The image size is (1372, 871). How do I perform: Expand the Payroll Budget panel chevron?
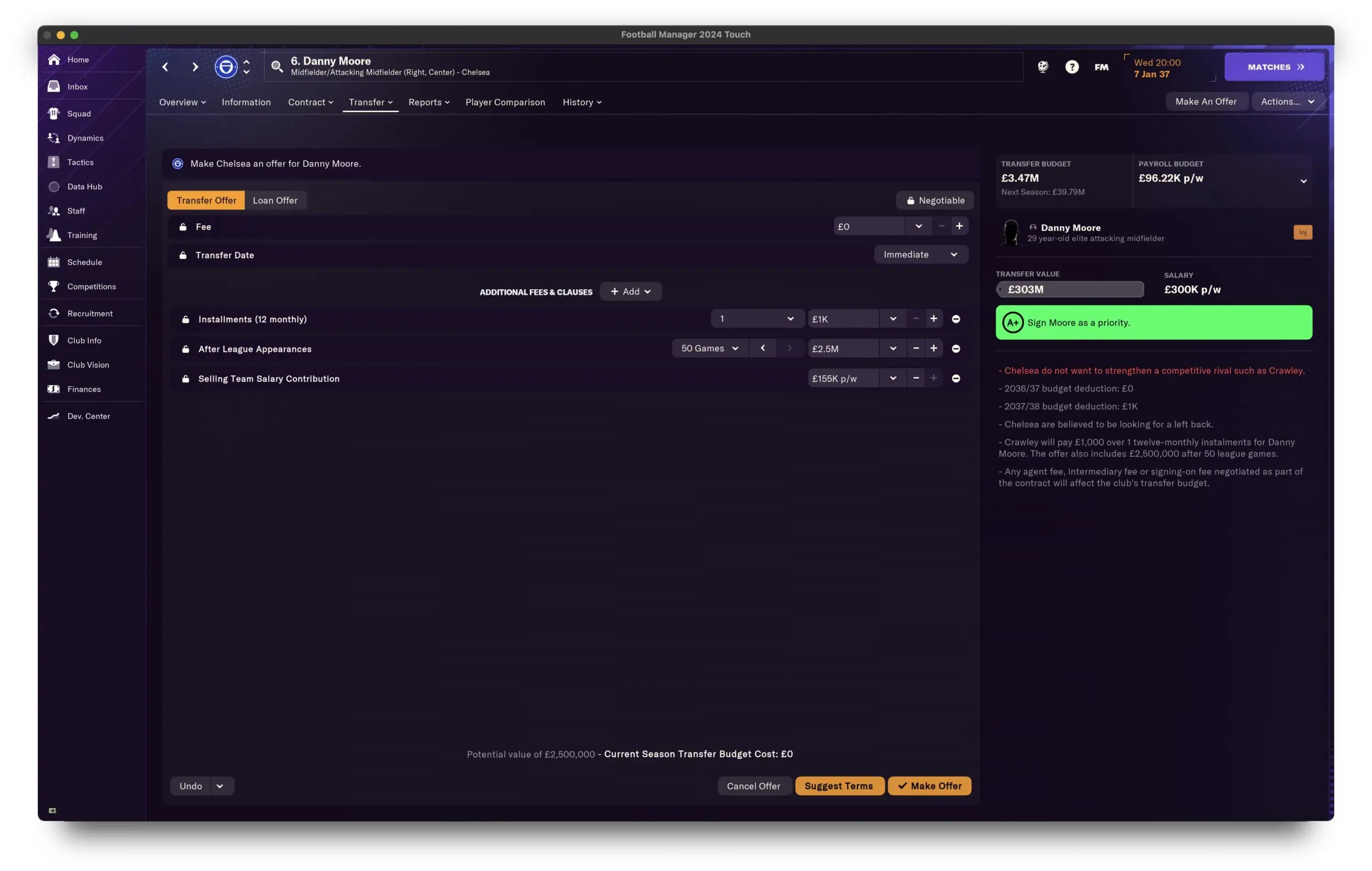1303,181
